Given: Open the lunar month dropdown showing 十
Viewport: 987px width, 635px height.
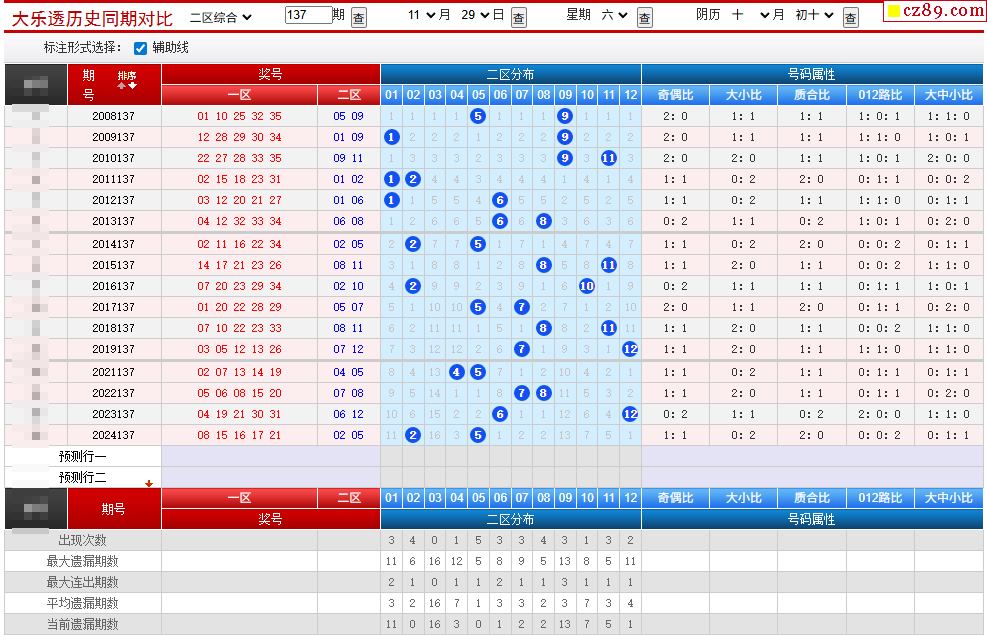Looking at the screenshot, I should coord(744,15).
